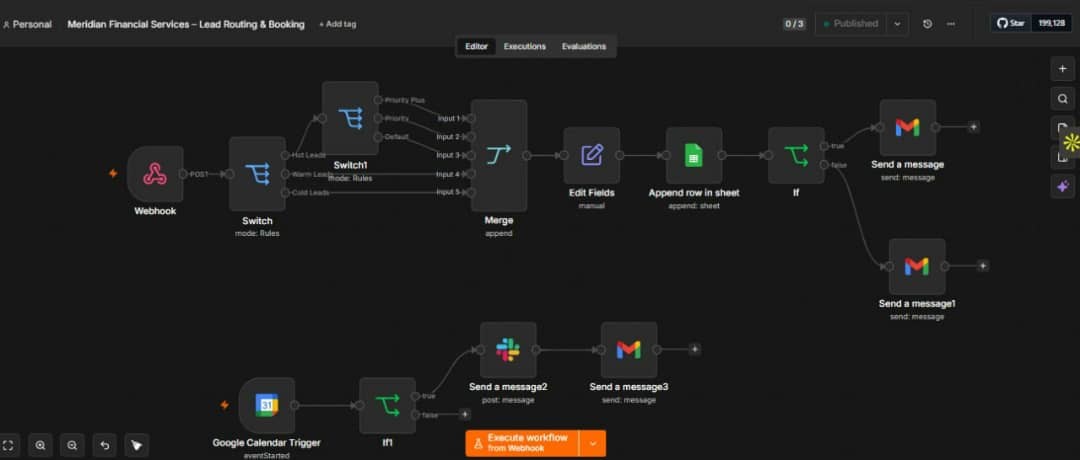Zoom out on the canvas
The width and height of the screenshot is (1080, 460).
coord(72,446)
